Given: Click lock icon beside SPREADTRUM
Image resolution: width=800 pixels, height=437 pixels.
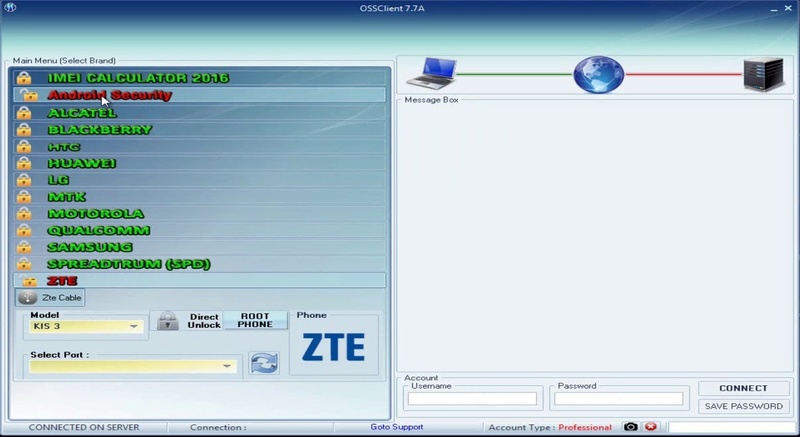Looking at the screenshot, I should 24,264.
